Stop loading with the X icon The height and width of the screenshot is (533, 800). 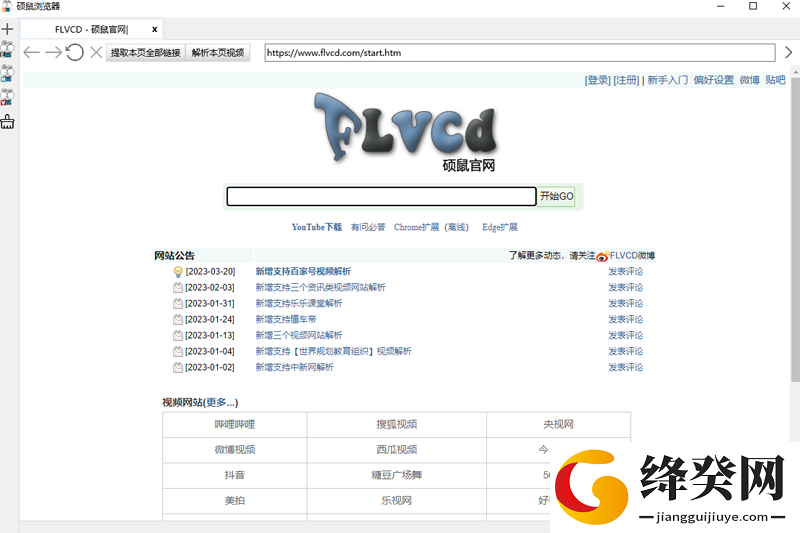coord(96,52)
